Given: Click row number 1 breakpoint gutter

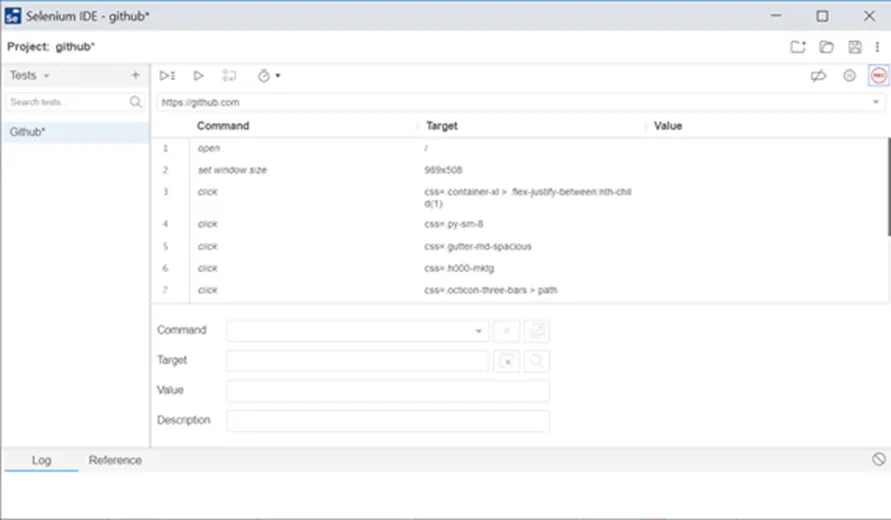Looking at the screenshot, I should [165, 148].
